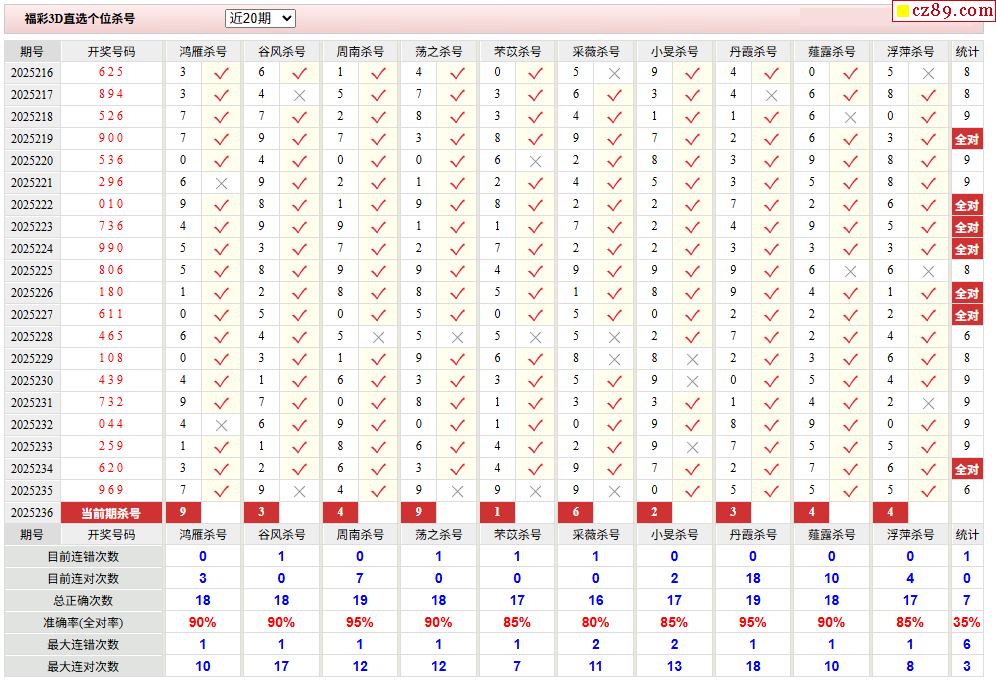Click the 总正确次数 row label
This screenshot has width=996, height=682.
point(83,600)
